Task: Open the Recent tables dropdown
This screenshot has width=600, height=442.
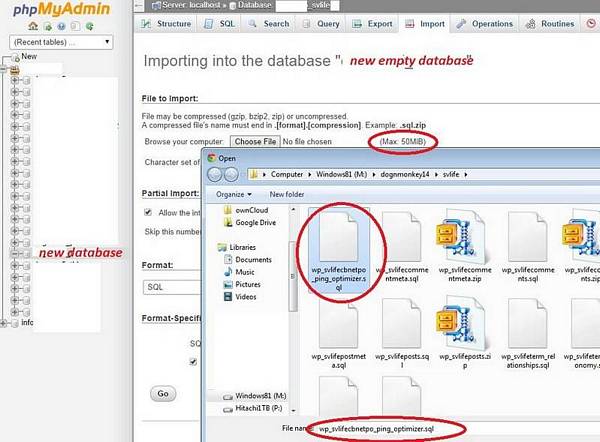Action: (61, 42)
